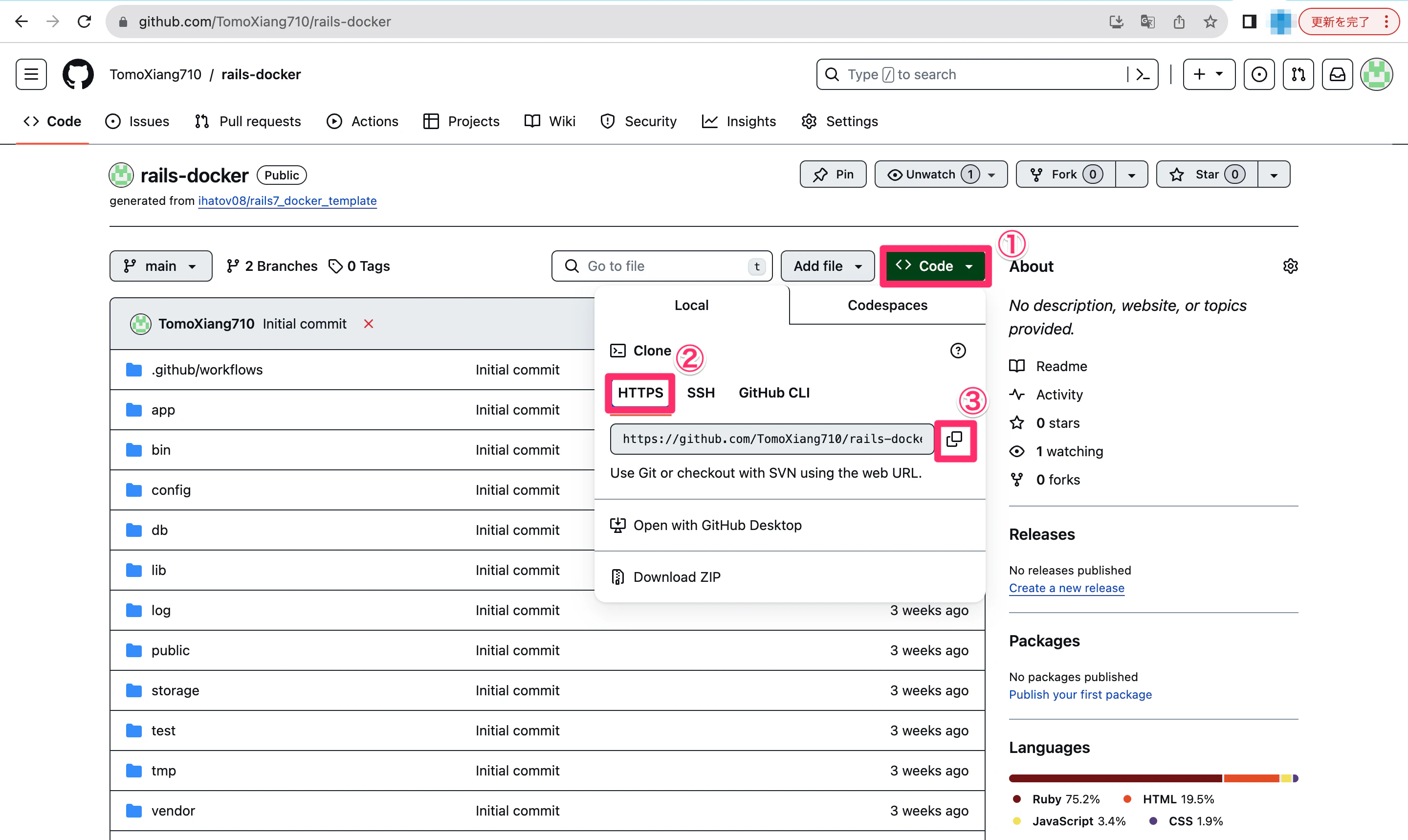This screenshot has height=840, width=1408.
Task: Click the Ruby segment of language bar
Action: tap(1115, 778)
